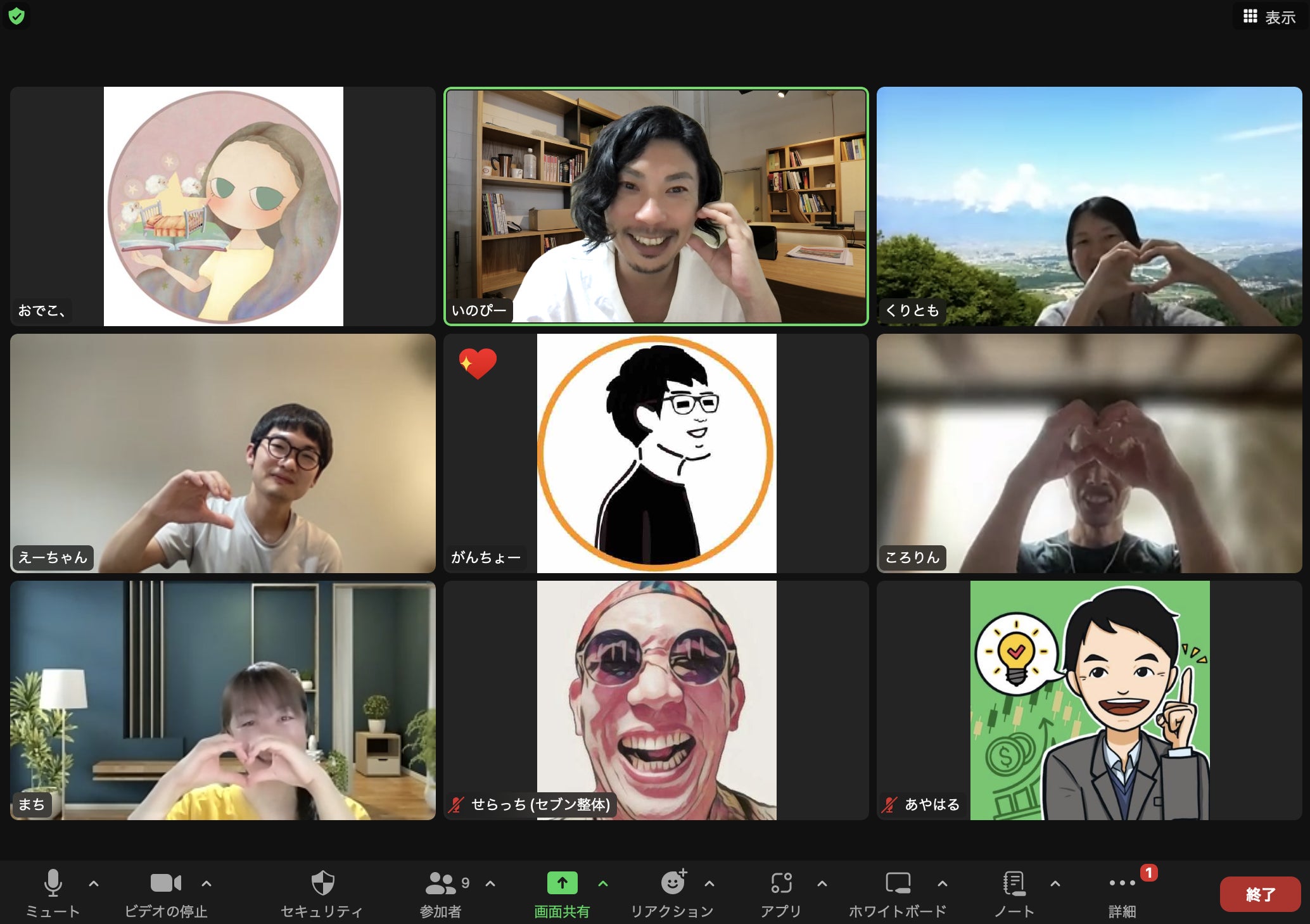Start 画面共有 screen sharing
1310x924 pixels.
562,883
